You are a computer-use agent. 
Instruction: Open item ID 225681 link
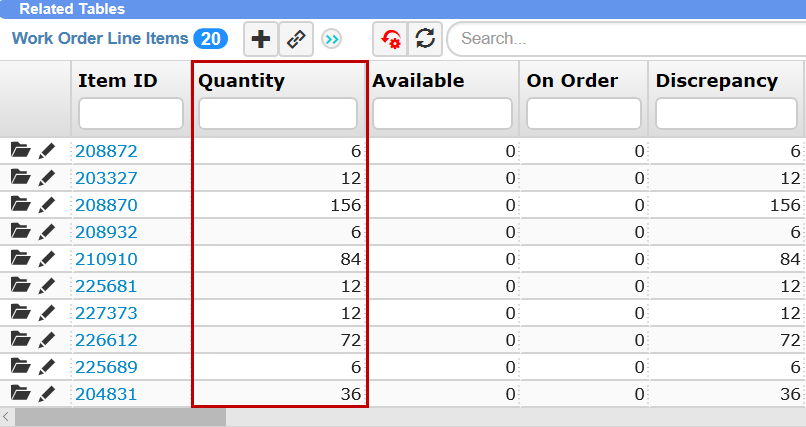106,286
